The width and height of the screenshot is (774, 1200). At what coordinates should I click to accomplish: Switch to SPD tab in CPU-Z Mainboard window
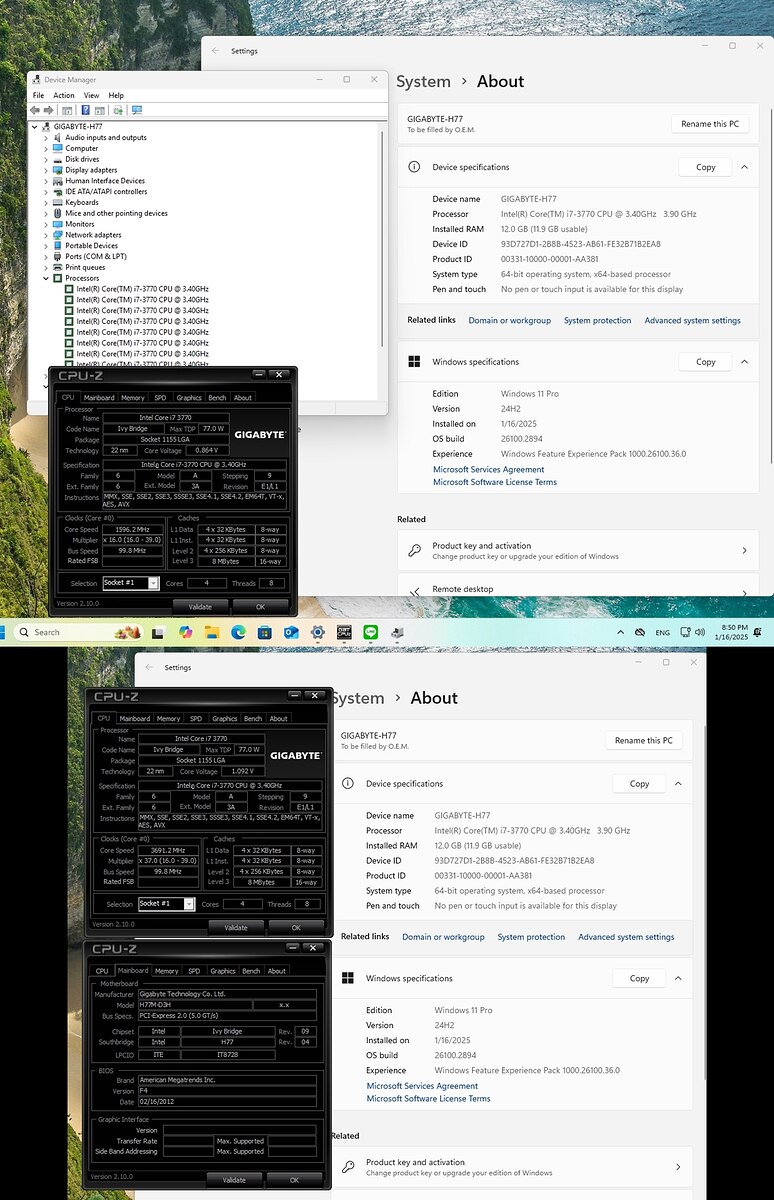pyautogui.click(x=194, y=971)
